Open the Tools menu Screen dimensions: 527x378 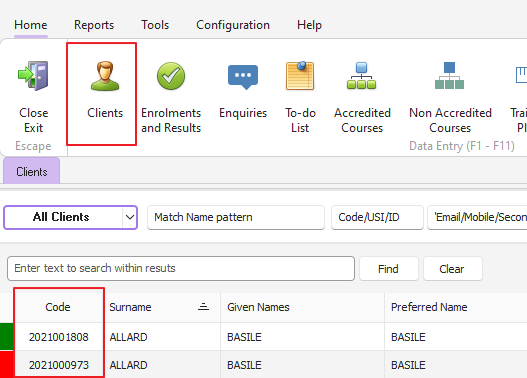click(x=155, y=25)
